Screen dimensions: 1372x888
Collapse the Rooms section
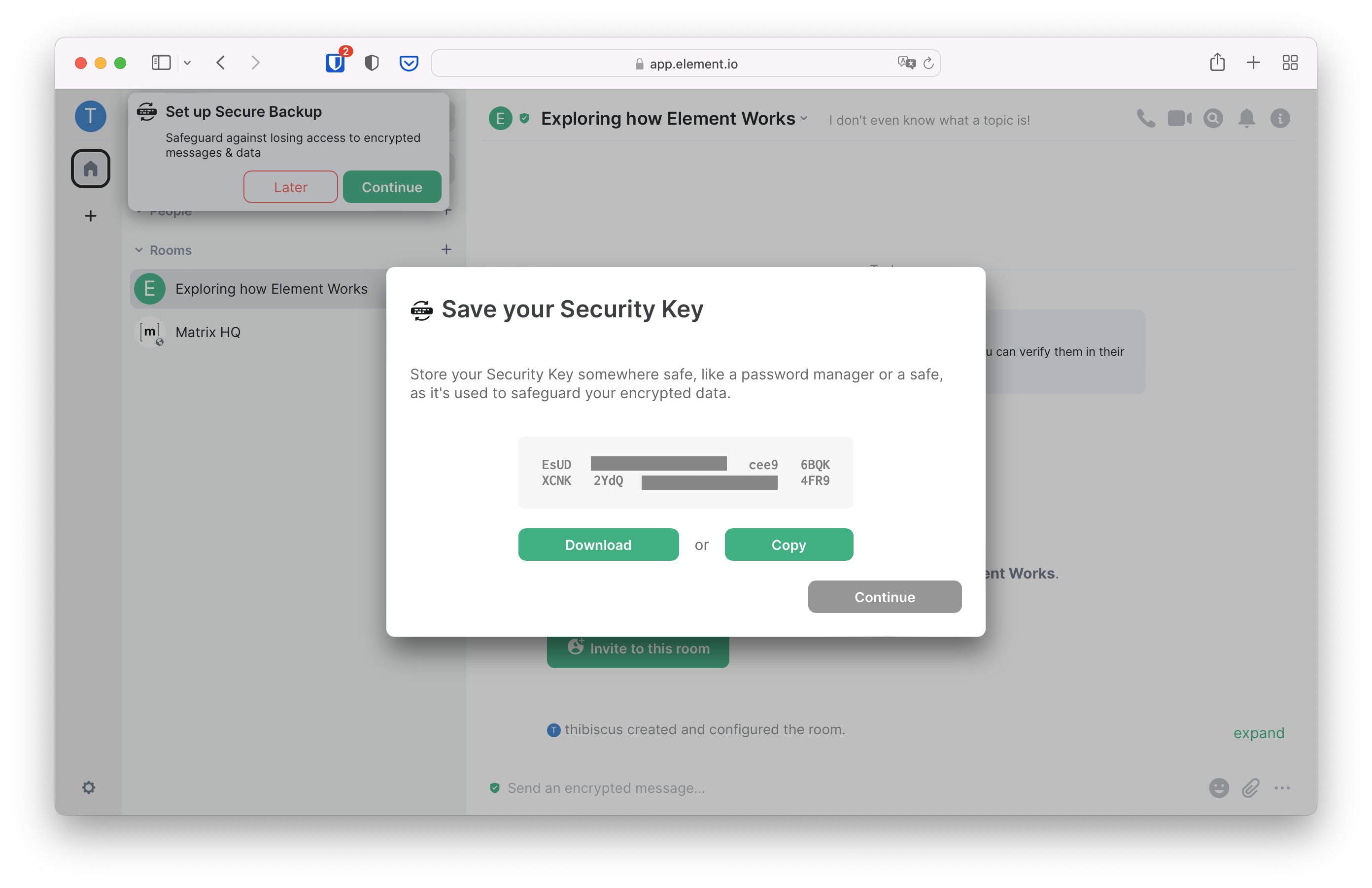[139, 250]
